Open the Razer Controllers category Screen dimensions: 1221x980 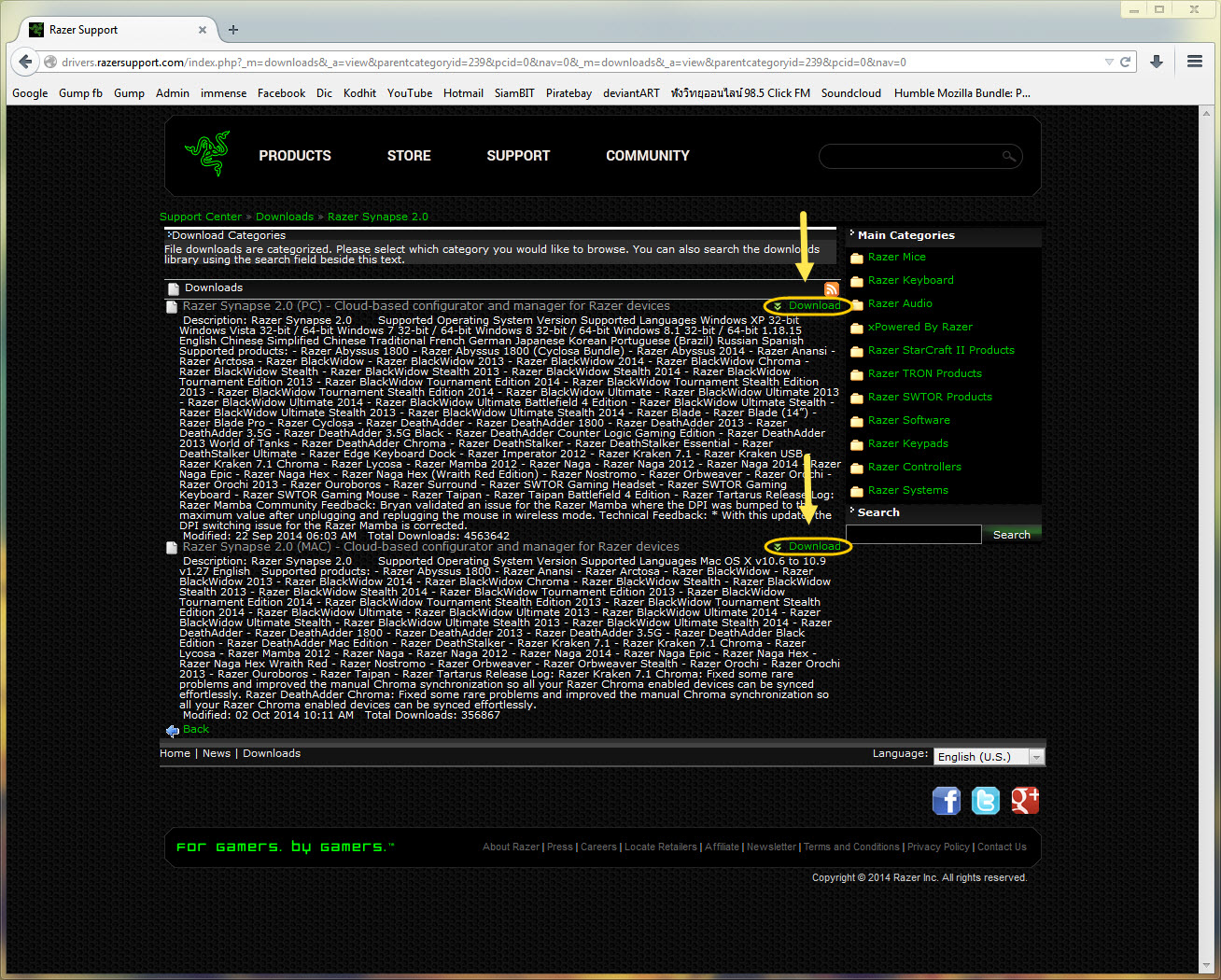[915, 468]
